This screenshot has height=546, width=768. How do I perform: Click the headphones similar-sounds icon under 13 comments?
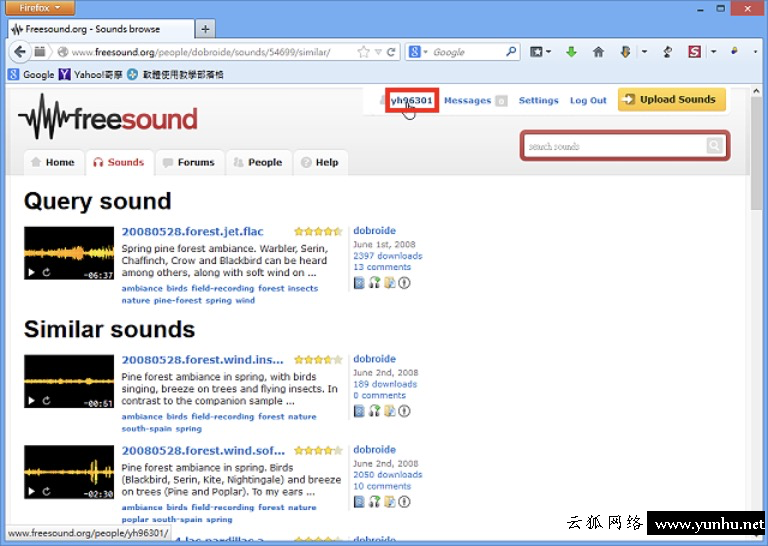375,283
